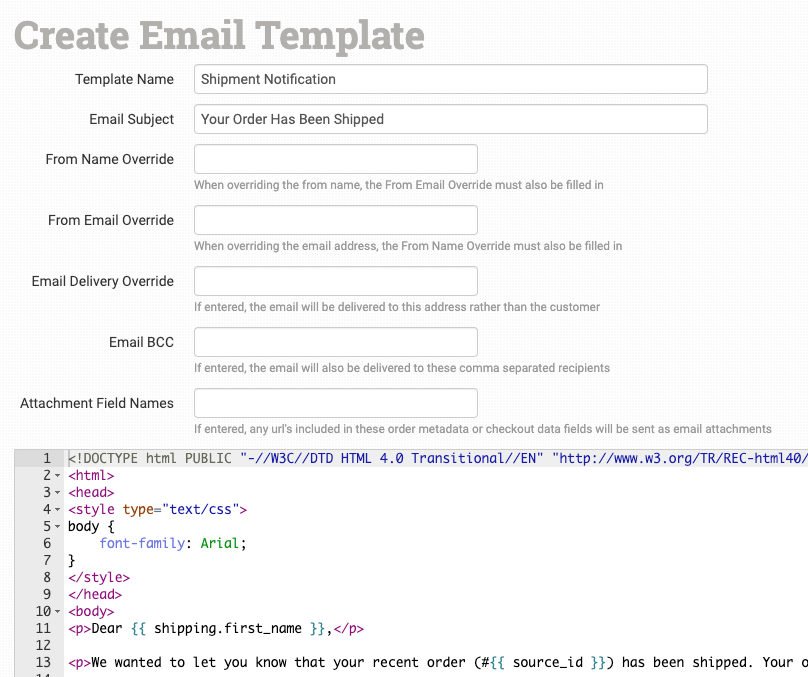Image resolution: width=808 pixels, height=677 pixels.
Task: Click into the From Email Override field
Action: tap(335, 220)
